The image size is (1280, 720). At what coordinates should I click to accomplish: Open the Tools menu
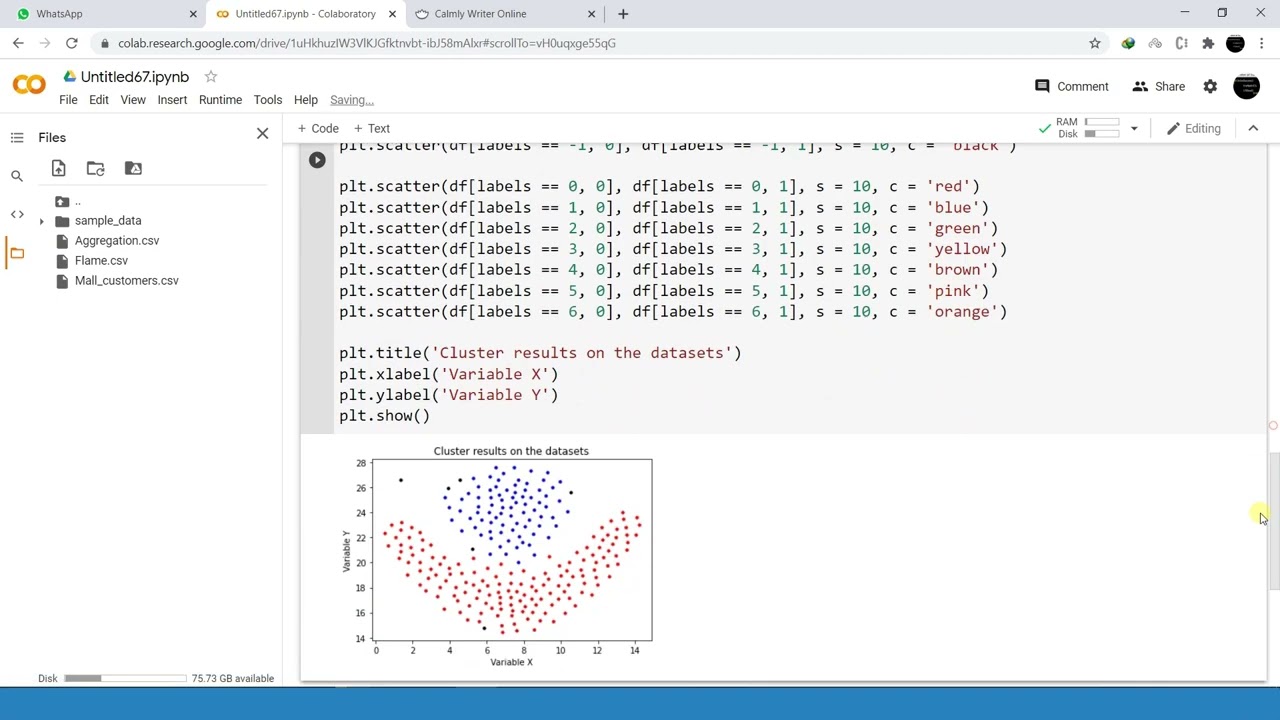pos(267,100)
